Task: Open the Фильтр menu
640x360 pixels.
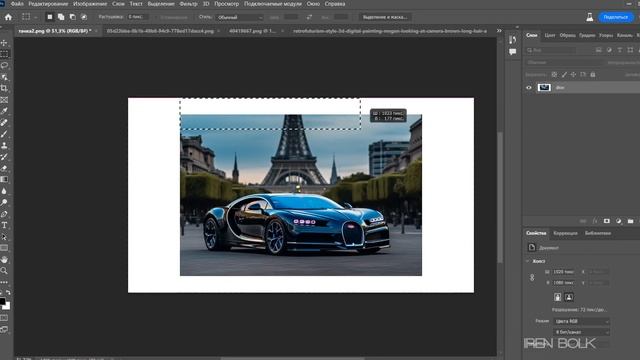Action: coord(188,4)
